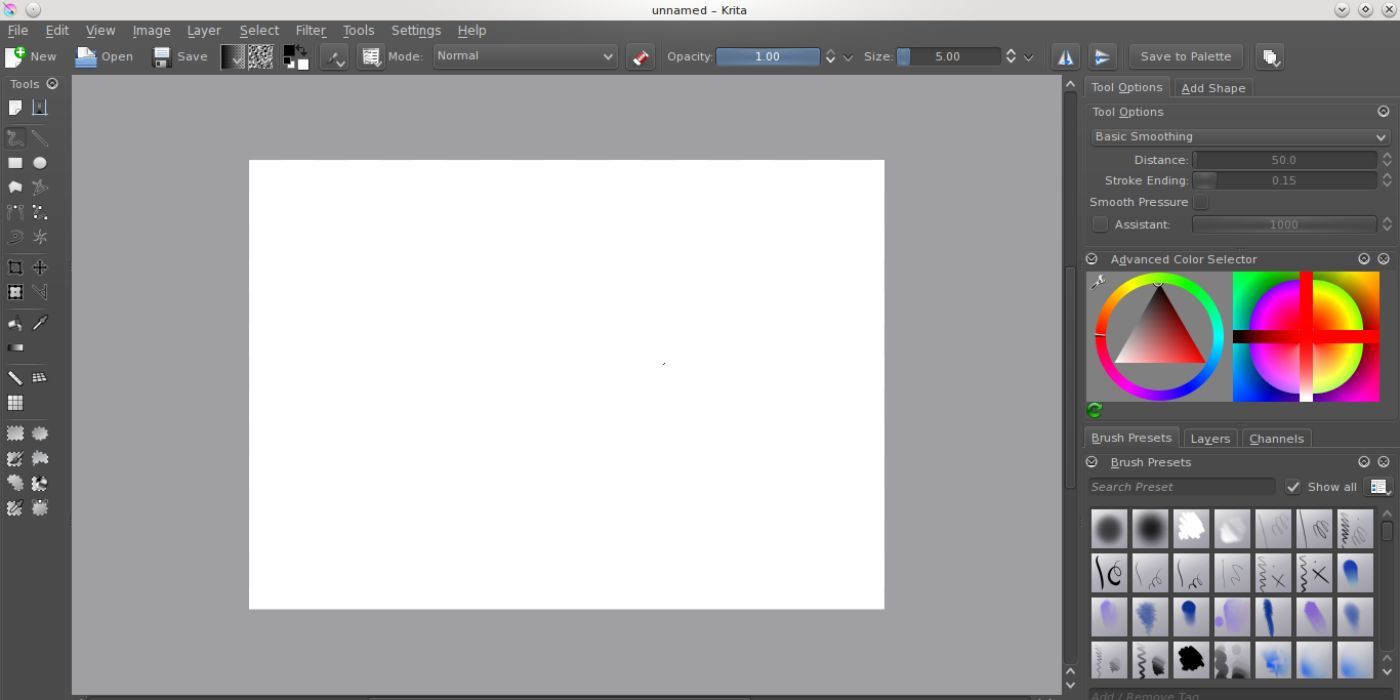This screenshot has width=1400, height=700.
Task: Create a new document with the New button
Action: click(x=31, y=56)
